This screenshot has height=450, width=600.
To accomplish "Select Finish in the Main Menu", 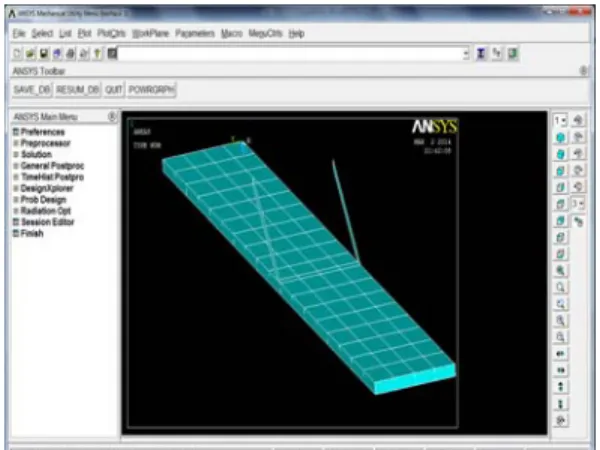I will pos(32,233).
